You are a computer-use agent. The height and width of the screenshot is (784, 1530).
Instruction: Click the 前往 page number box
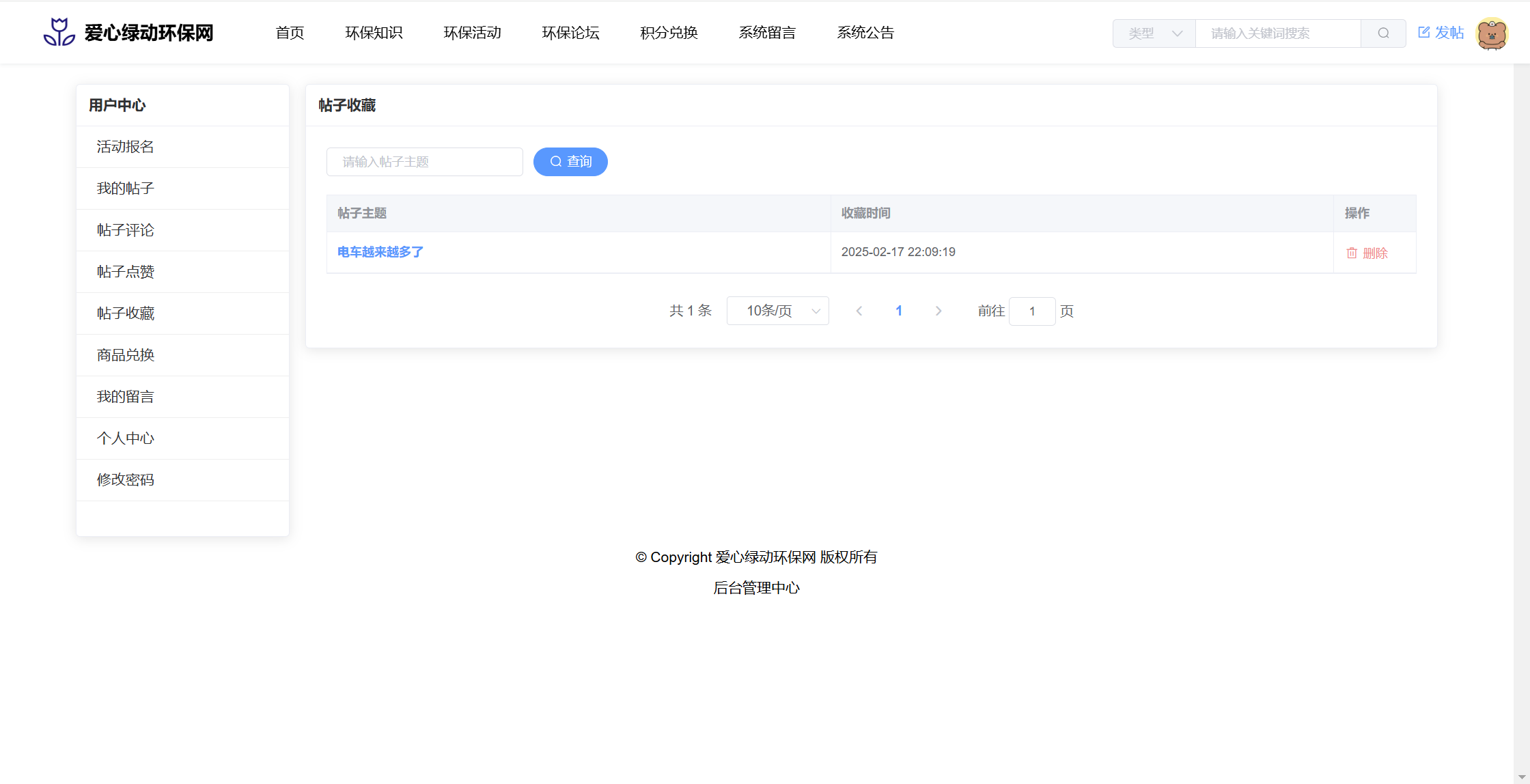point(1032,311)
